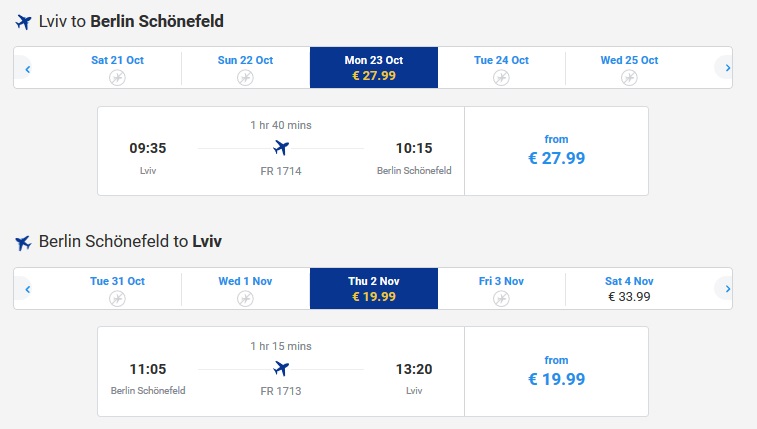757x429 pixels.
Task: Select the Wed 1 Nov date tab
Action: (245, 289)
